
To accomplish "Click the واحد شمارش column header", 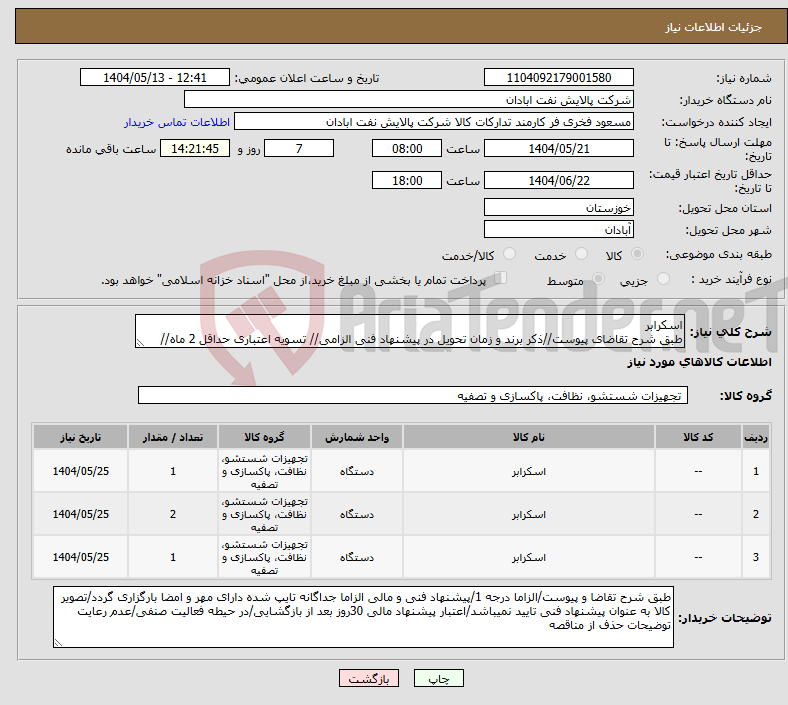I will tap(357, 437).
